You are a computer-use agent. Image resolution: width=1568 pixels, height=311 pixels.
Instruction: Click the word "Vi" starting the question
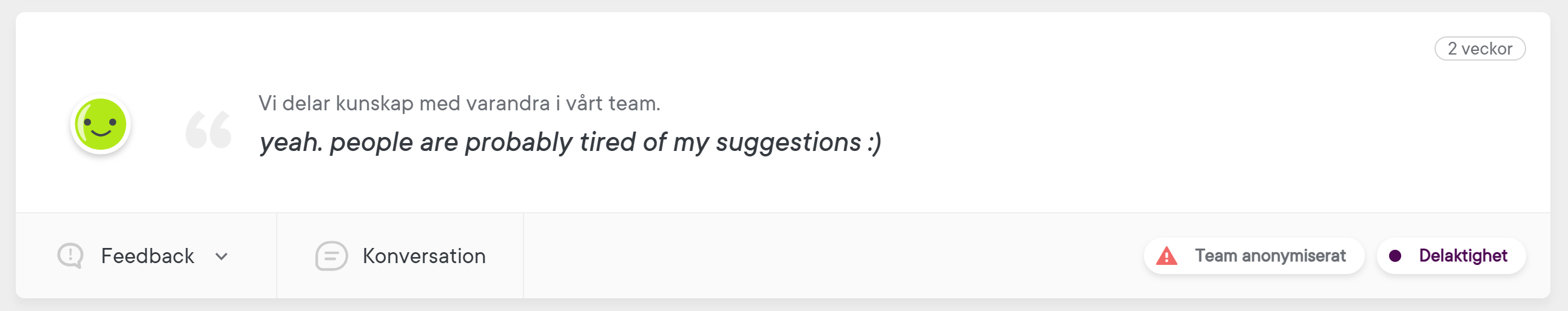268,104
